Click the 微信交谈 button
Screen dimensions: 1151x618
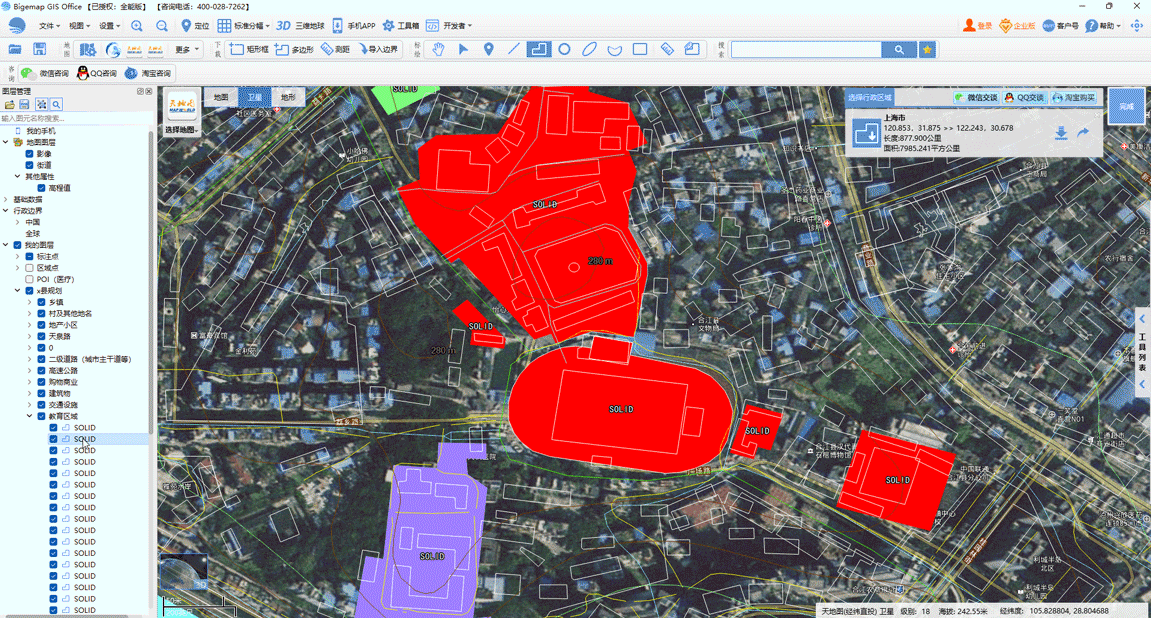[977, 98]
